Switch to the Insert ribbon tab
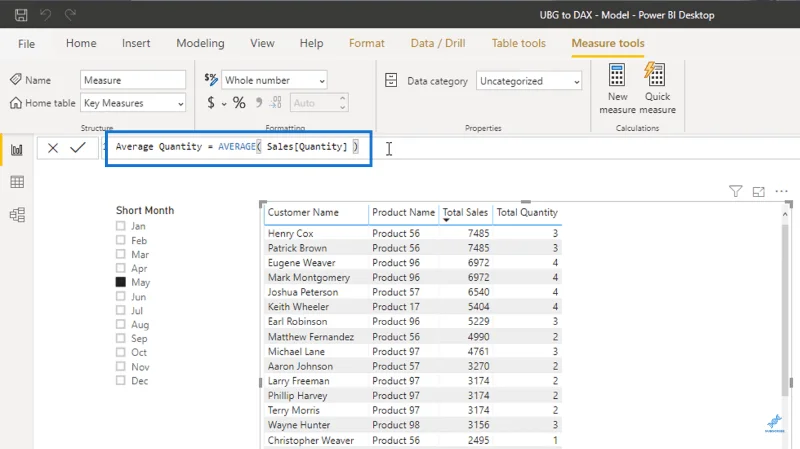 pos(136,43)
